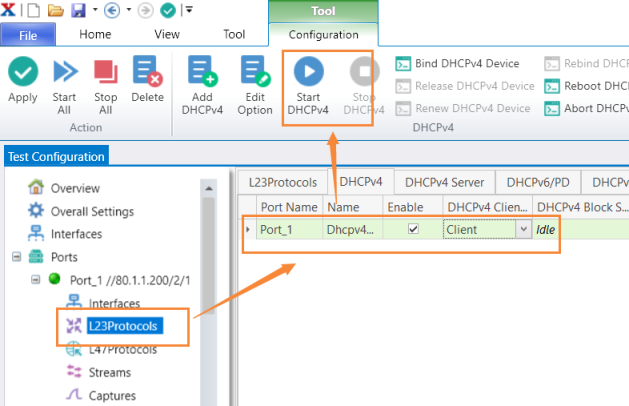
Task: Click Abort DHCPv4 button
Action: pos(585,108)
